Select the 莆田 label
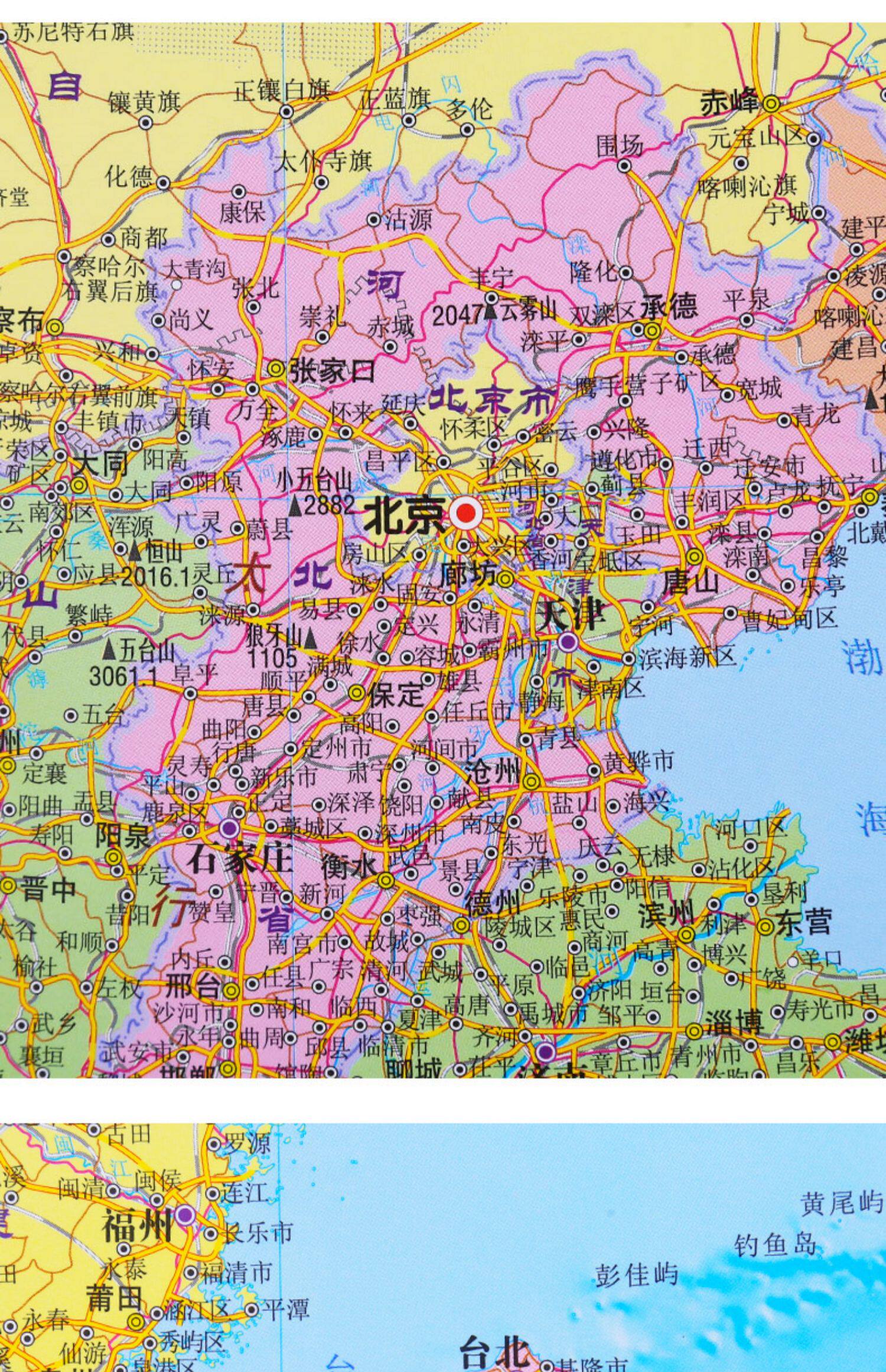Viewport: 886px width, 1372px height. (x=115, y=1299)
